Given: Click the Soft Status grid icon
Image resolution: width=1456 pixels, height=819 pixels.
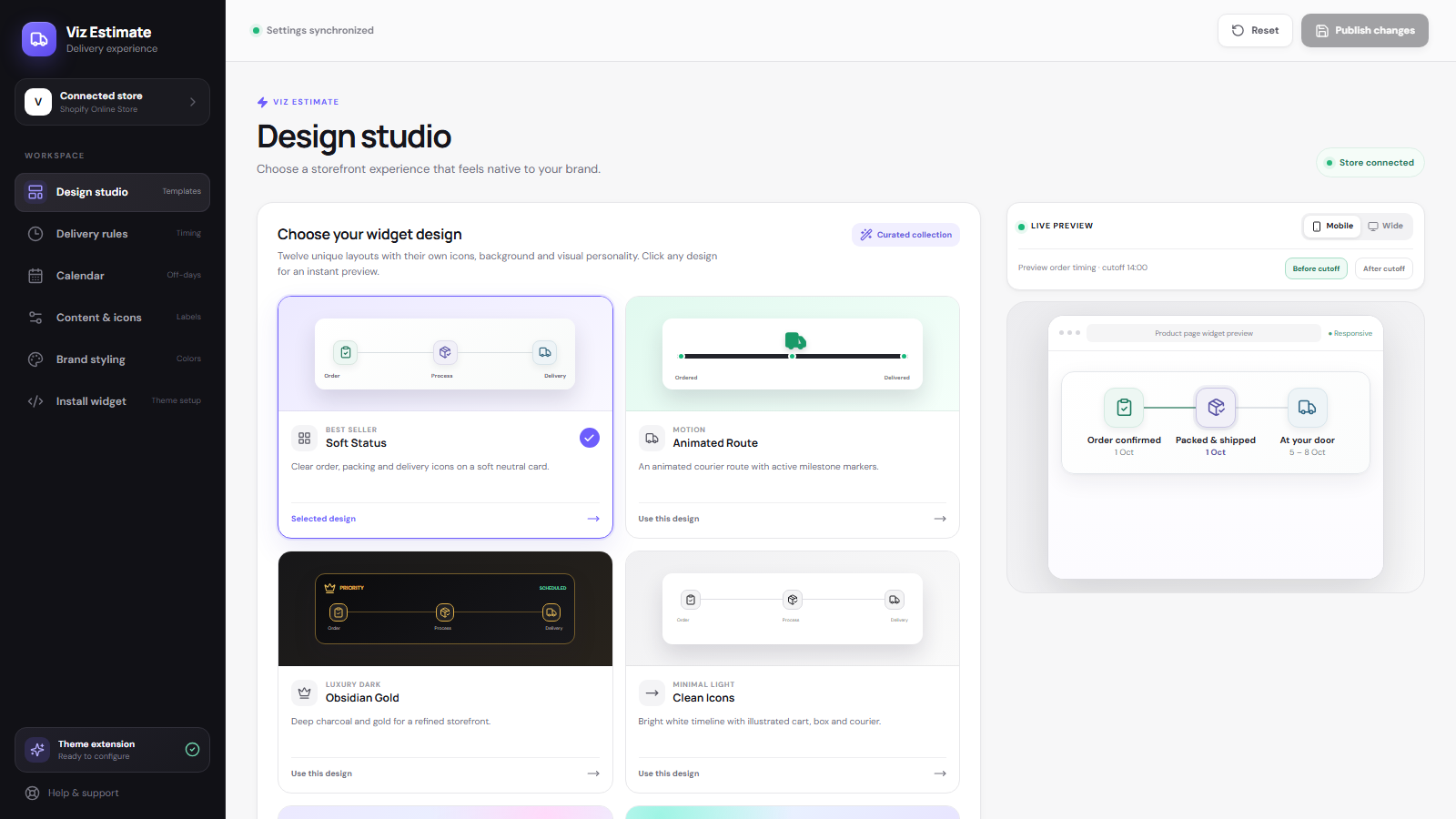Looking at the screenshot, I should [x=304, y=438].
